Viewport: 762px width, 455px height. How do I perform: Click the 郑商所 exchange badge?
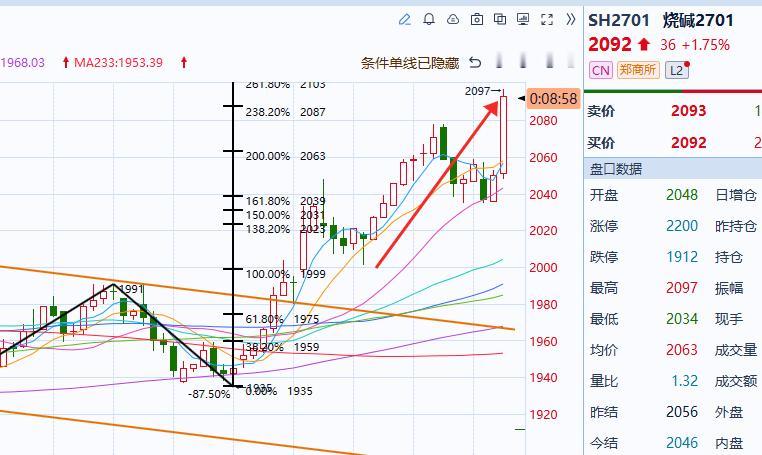tap(638, 70)
